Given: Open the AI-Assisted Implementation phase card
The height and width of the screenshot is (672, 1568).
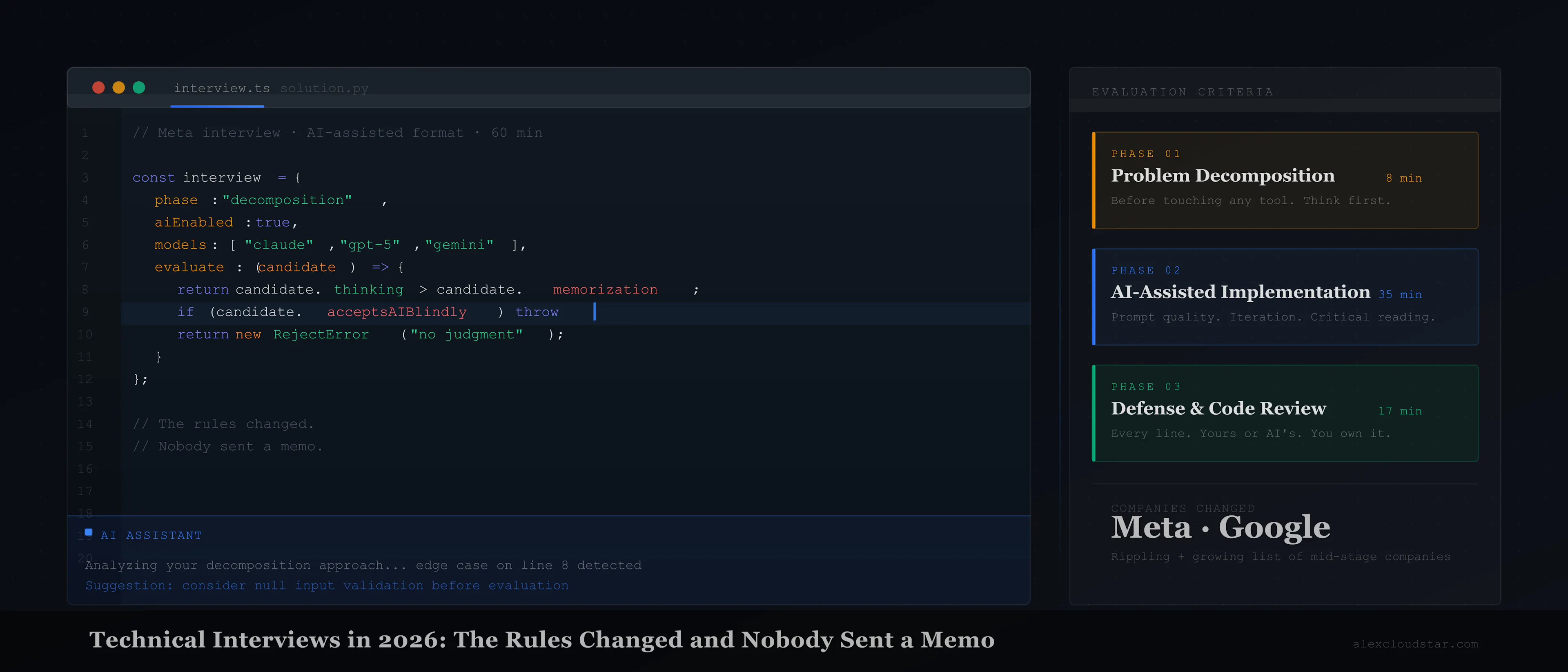Looking at the screenshot, I should coord(1285,296).
